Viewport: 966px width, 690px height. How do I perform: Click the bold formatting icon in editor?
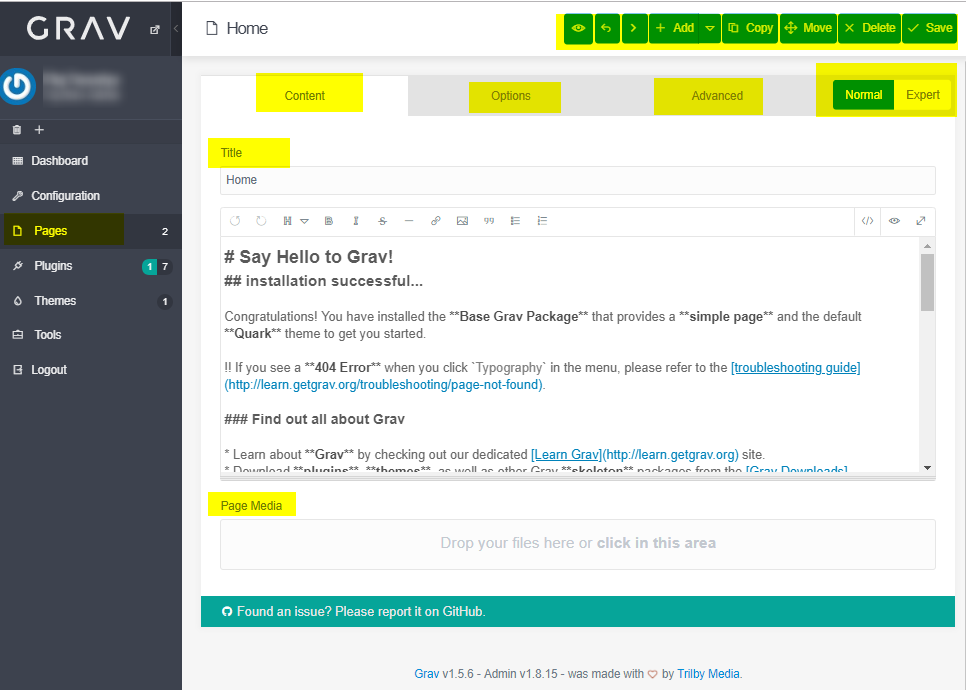pos(329,221)
